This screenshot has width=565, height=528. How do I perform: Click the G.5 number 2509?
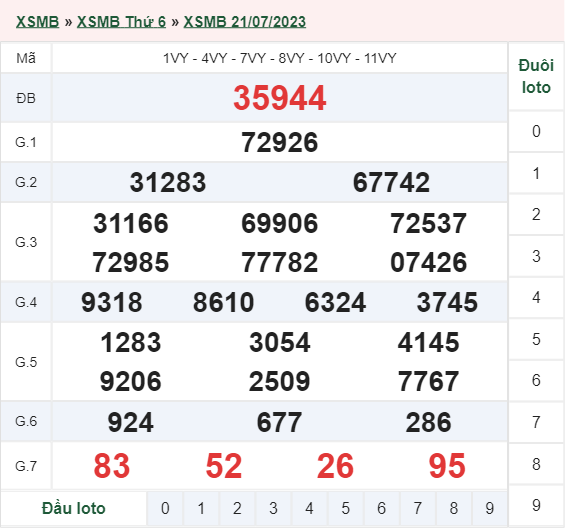click(280, 382)
